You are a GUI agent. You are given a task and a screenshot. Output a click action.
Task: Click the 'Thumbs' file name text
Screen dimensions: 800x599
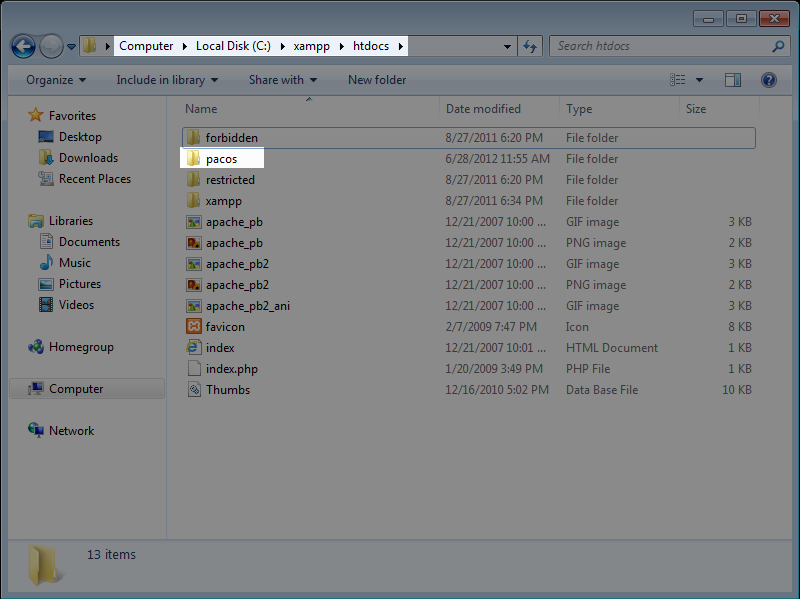(228, 390)
